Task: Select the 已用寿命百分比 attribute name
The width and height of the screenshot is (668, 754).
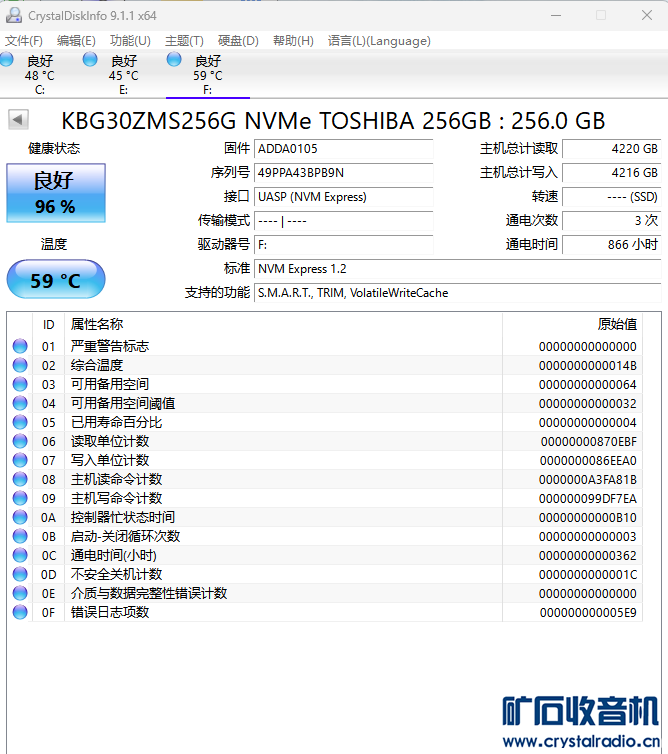Action: click(116, 422)
